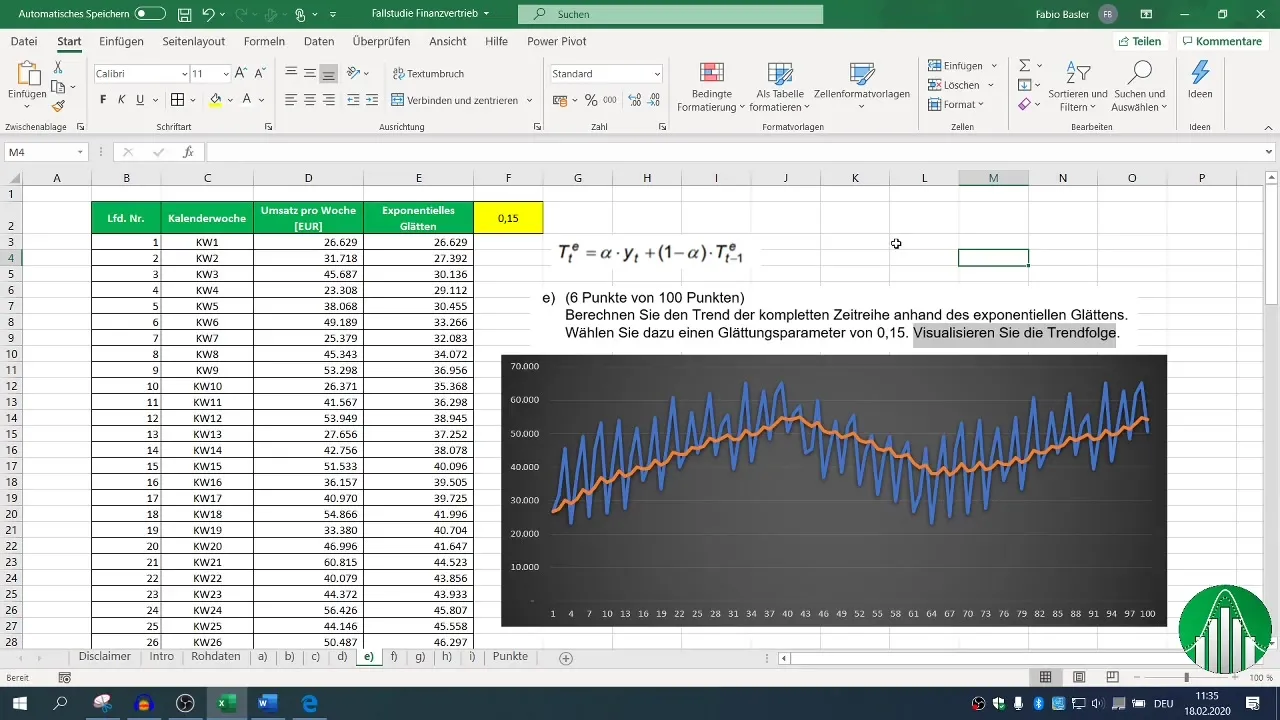1280x720 pixels.
Task: Click the font color A icon
Action: coord(247,100)
